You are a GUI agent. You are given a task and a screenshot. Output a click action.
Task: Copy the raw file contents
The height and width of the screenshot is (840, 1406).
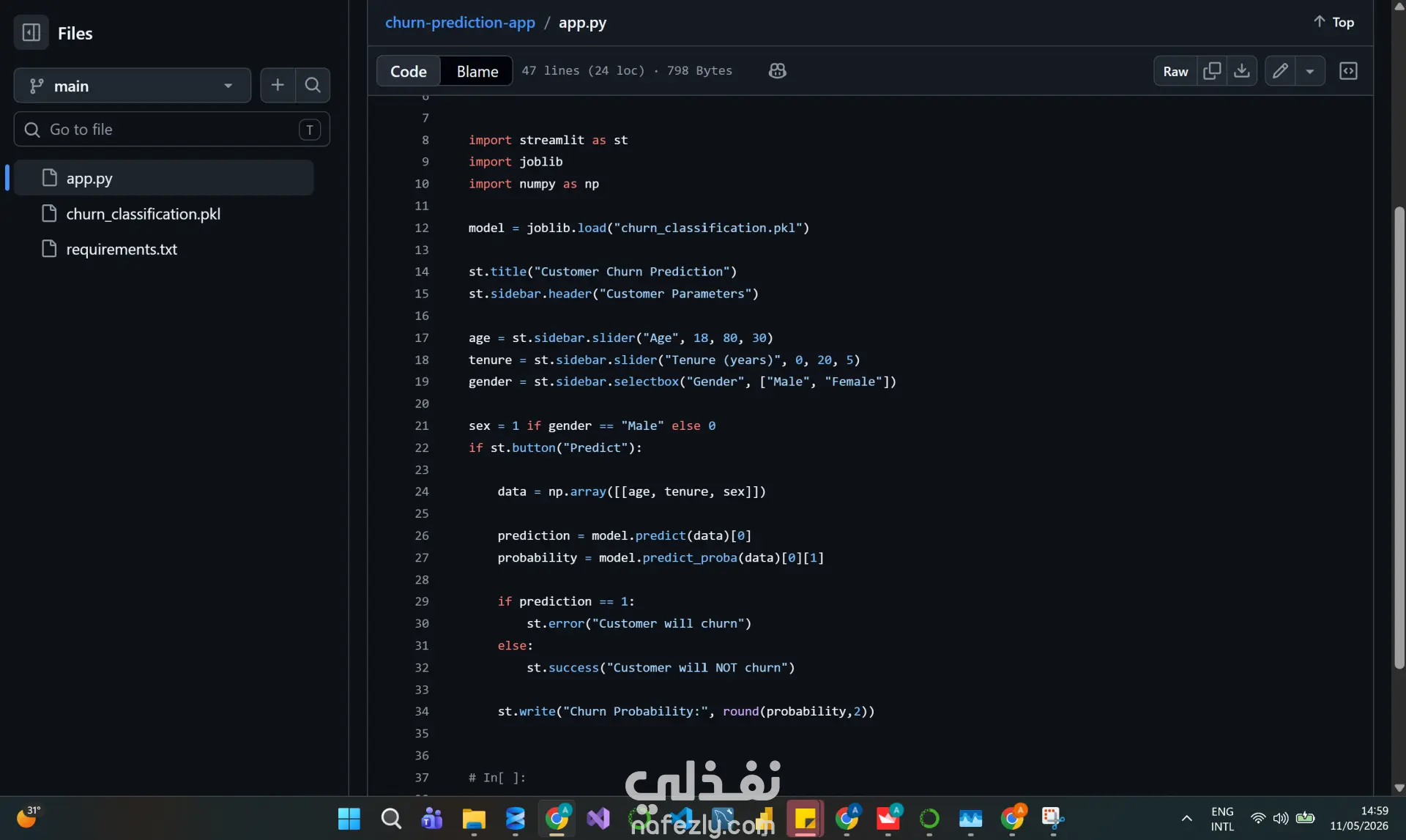1212,71
